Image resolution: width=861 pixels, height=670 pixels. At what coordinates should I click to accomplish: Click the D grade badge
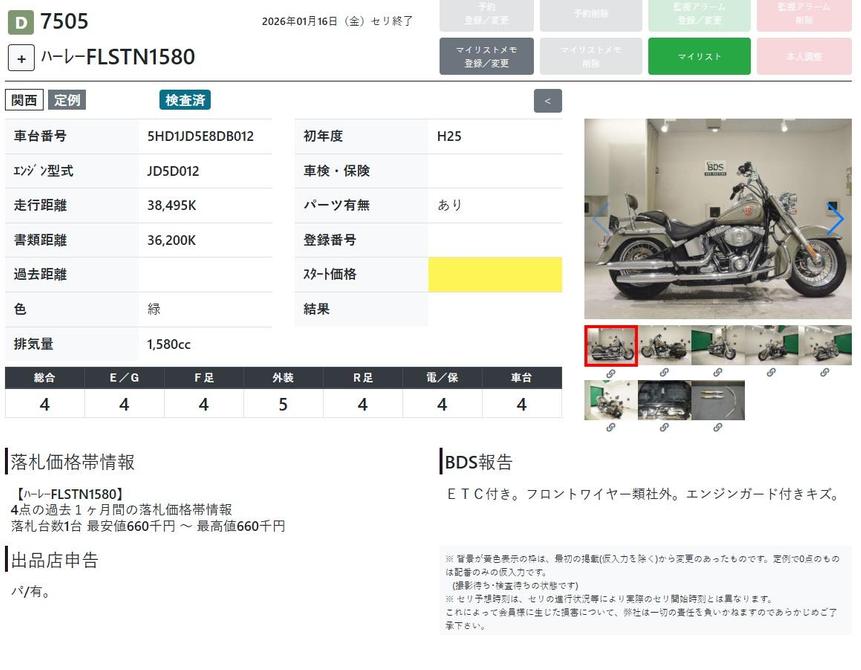pyautogui.click(x=20, y=22)
